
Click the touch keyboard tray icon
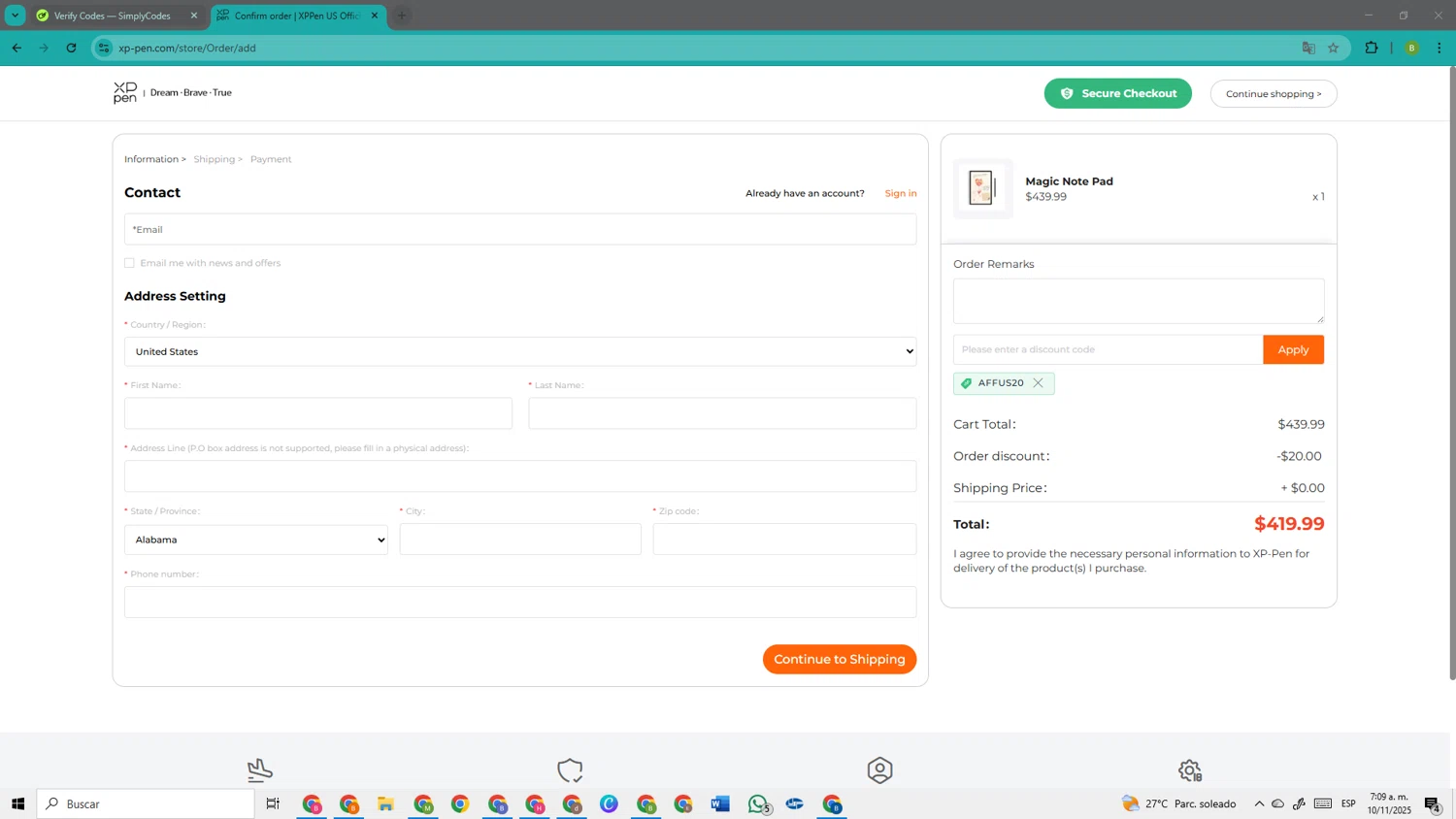pos(1323,803)
